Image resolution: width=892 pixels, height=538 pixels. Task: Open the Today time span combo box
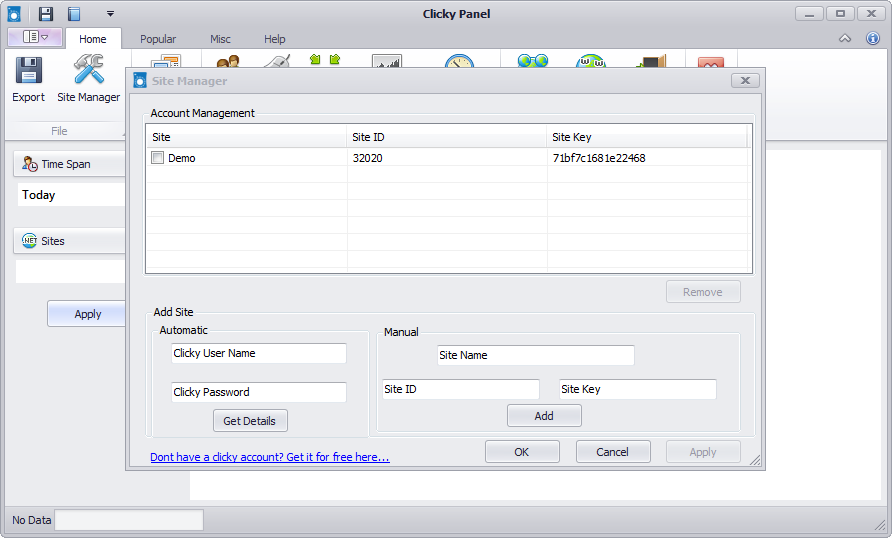(x=71, y=195)
